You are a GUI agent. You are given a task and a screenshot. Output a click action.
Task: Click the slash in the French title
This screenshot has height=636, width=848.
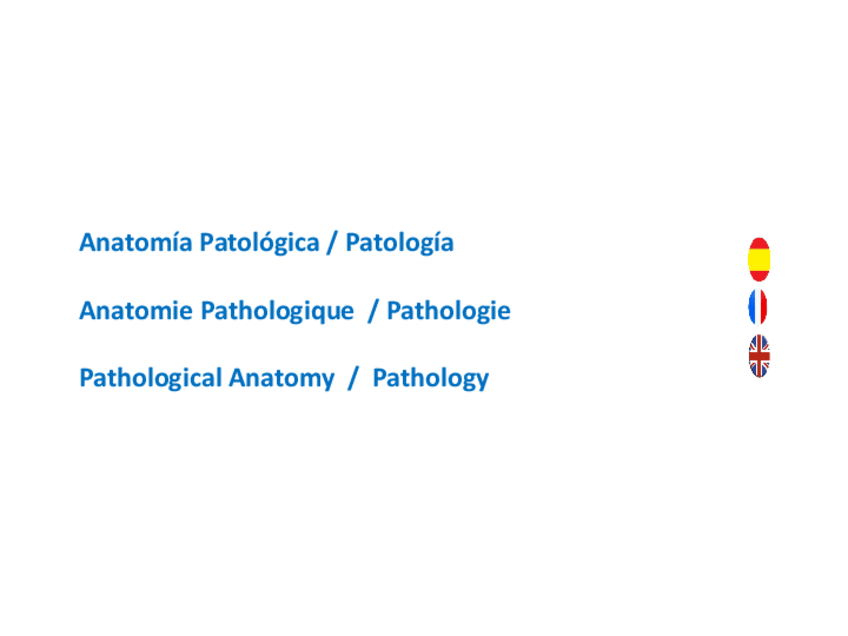373,311
